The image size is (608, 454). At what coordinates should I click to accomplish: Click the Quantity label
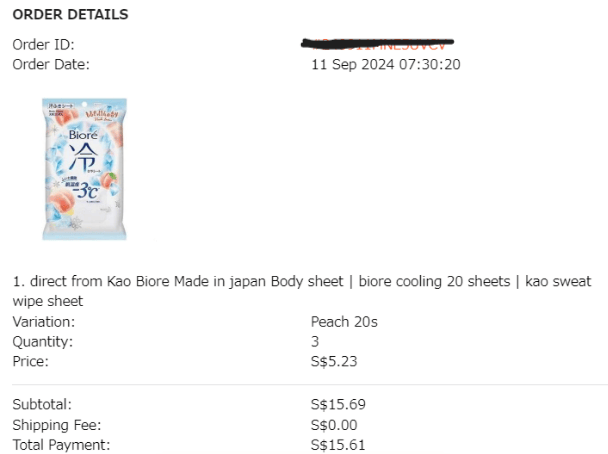[42, 341]
